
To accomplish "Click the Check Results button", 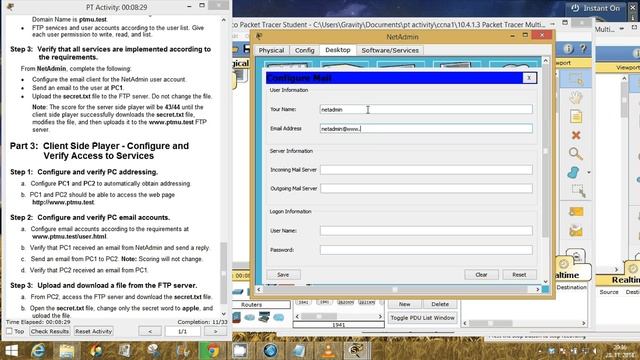I will click(x=50, y=331).
